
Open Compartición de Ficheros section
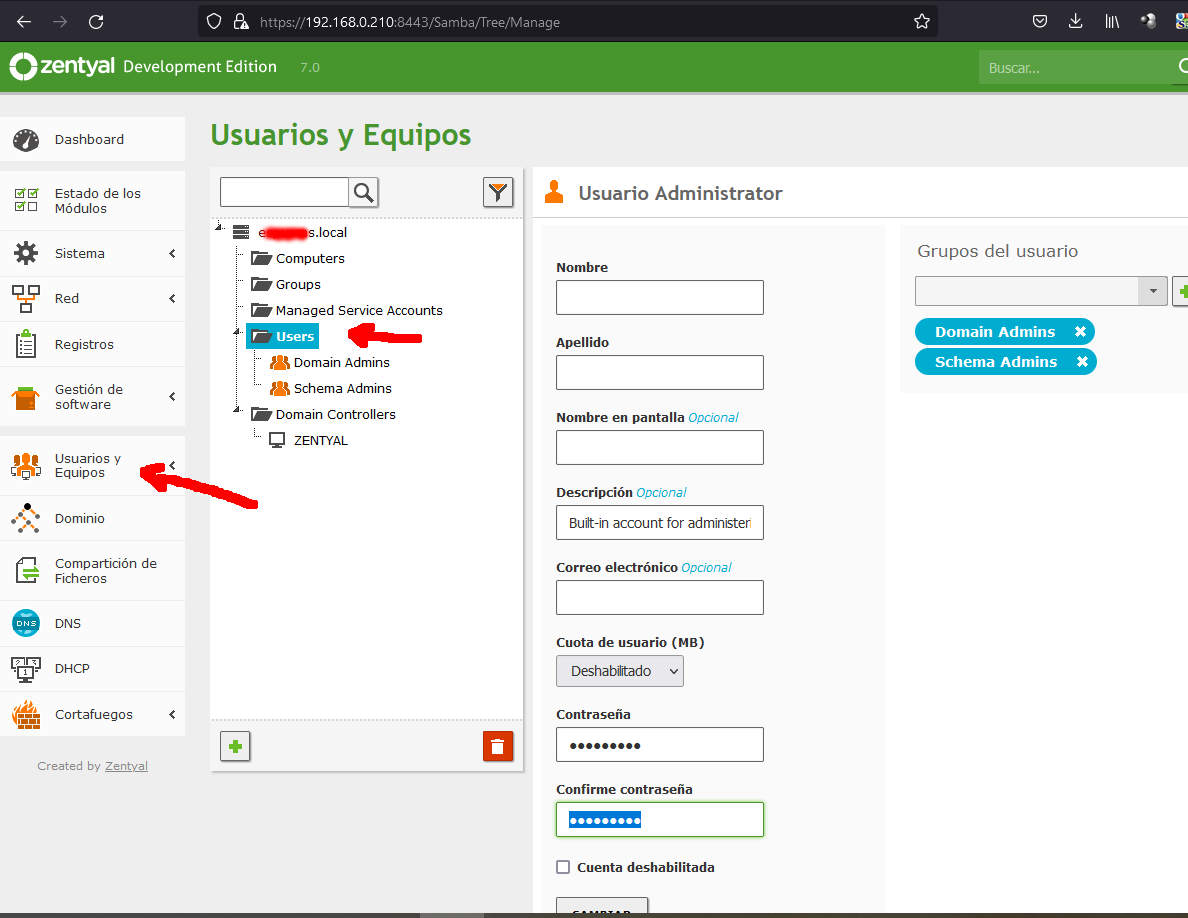pos(92,571)
